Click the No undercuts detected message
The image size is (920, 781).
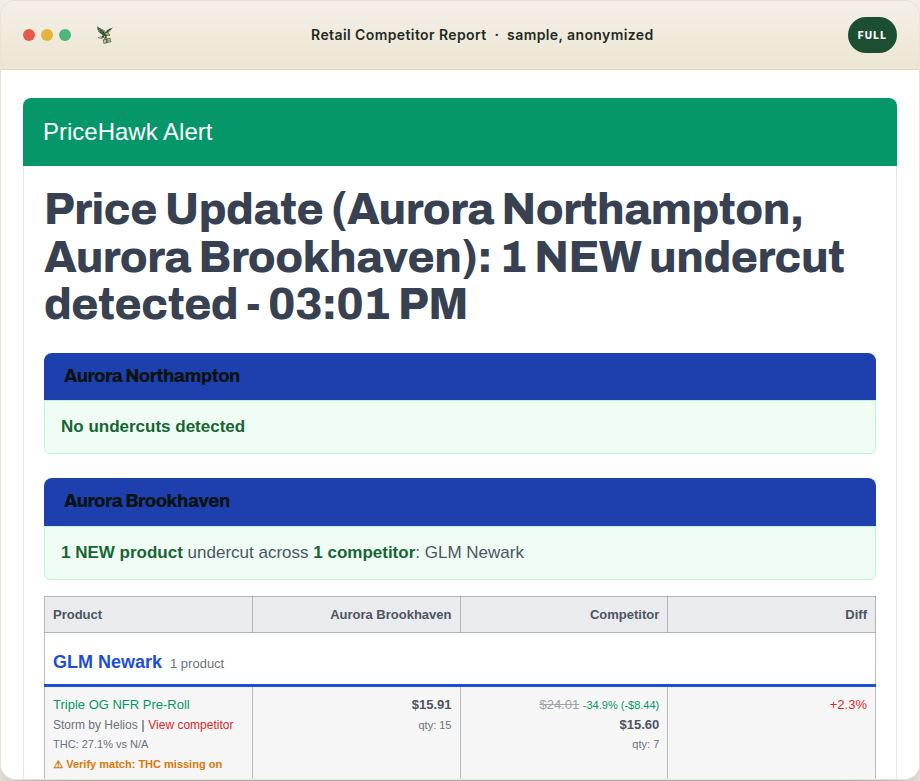[x=153, y=426]
